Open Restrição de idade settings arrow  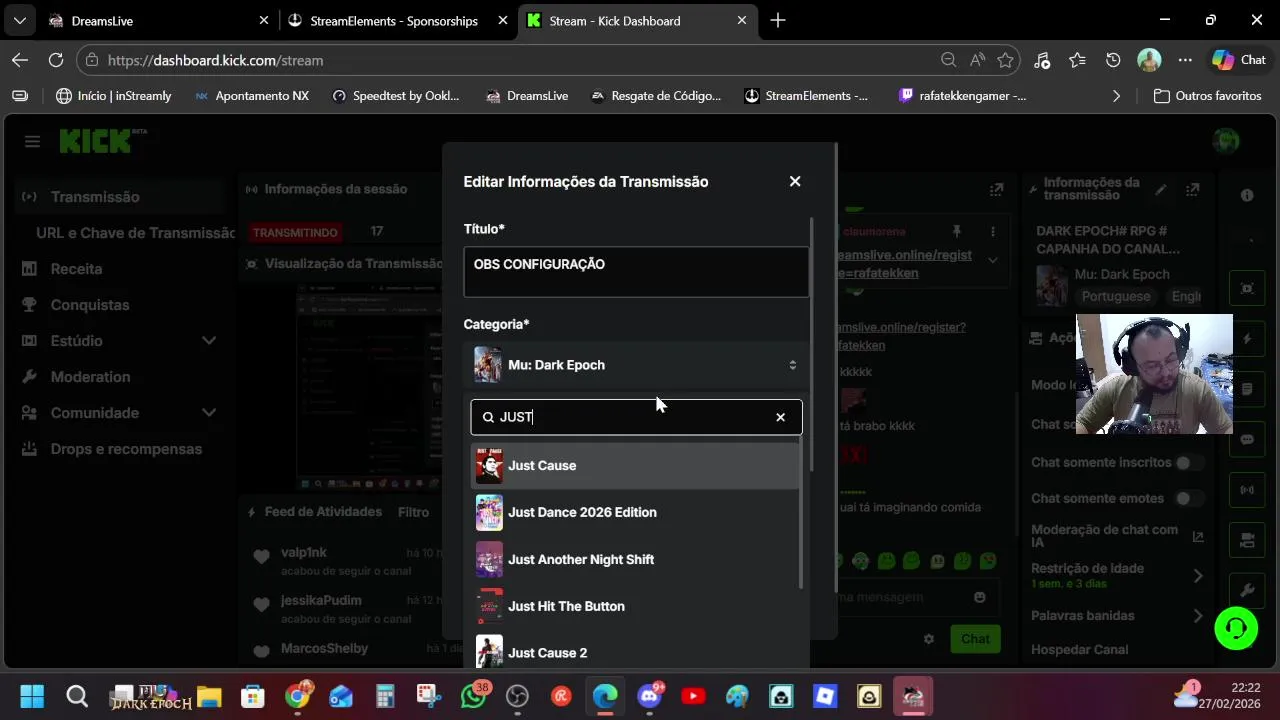pos(1198,575)
